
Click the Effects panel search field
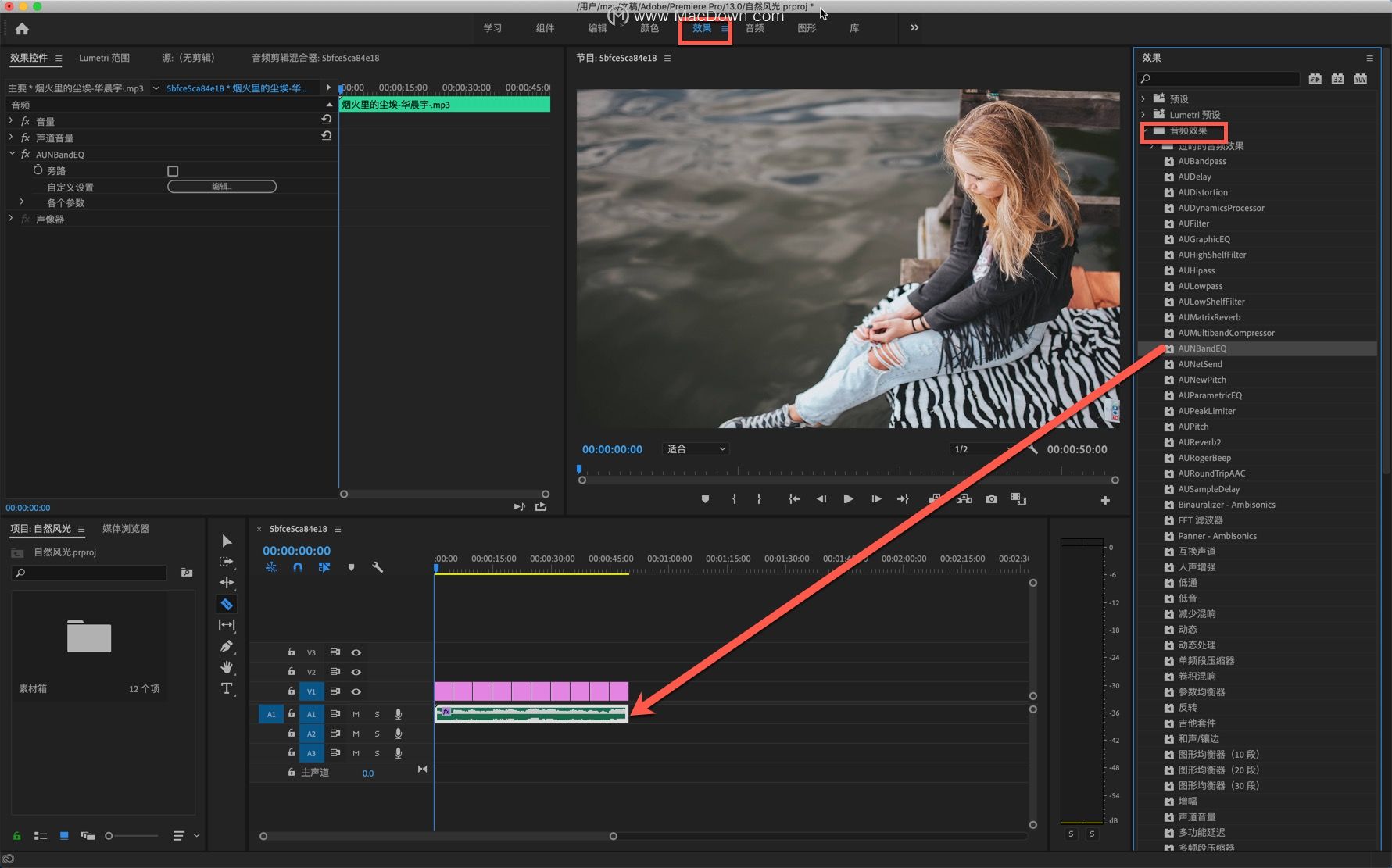pyautogui.click(x=1218, y=79)
